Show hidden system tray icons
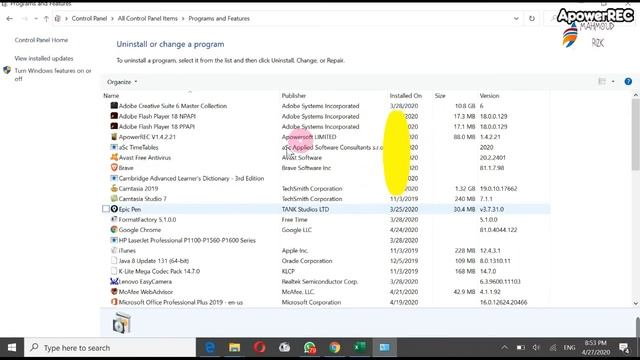 [x=504, y=347]
